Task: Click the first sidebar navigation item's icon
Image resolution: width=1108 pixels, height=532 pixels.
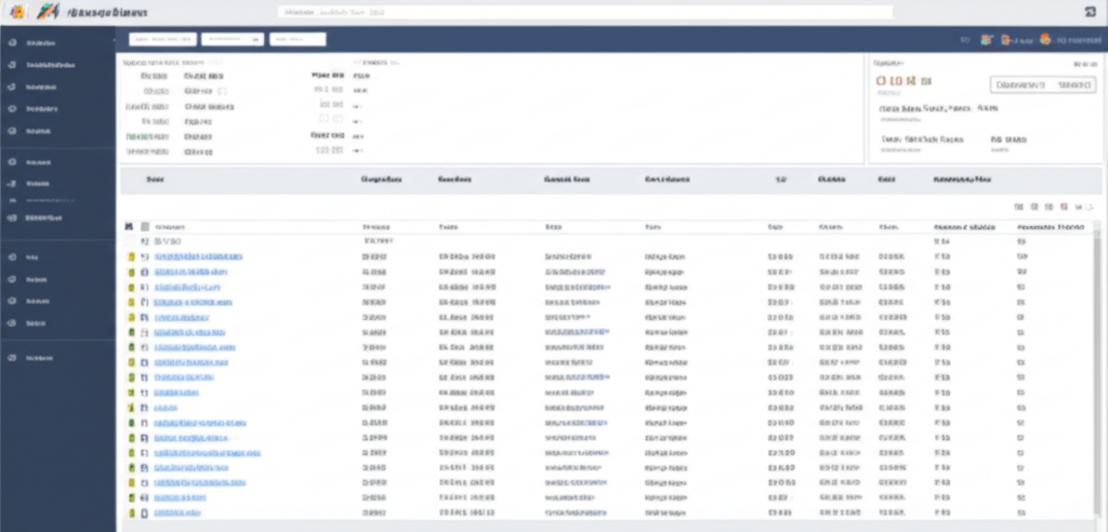Action: click(x=12, y=43)
